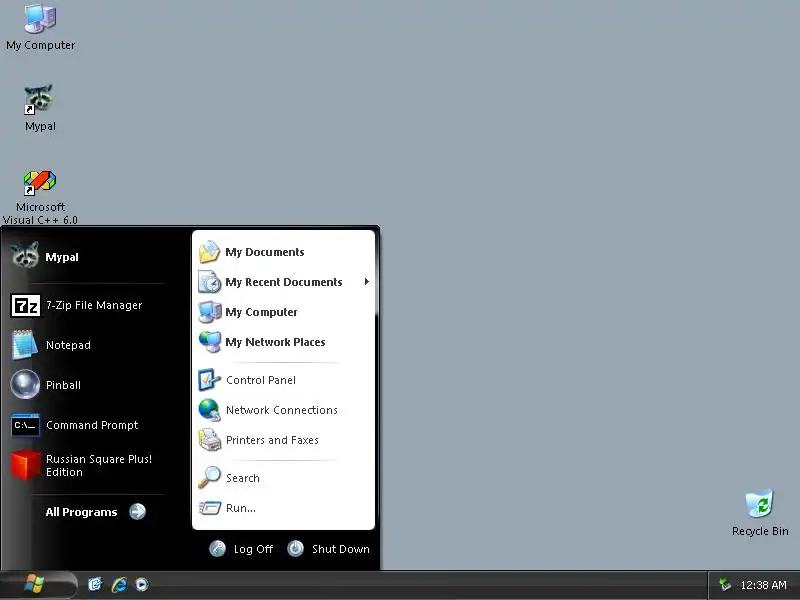Click the Search magnifying glass icon

point(209,478)
